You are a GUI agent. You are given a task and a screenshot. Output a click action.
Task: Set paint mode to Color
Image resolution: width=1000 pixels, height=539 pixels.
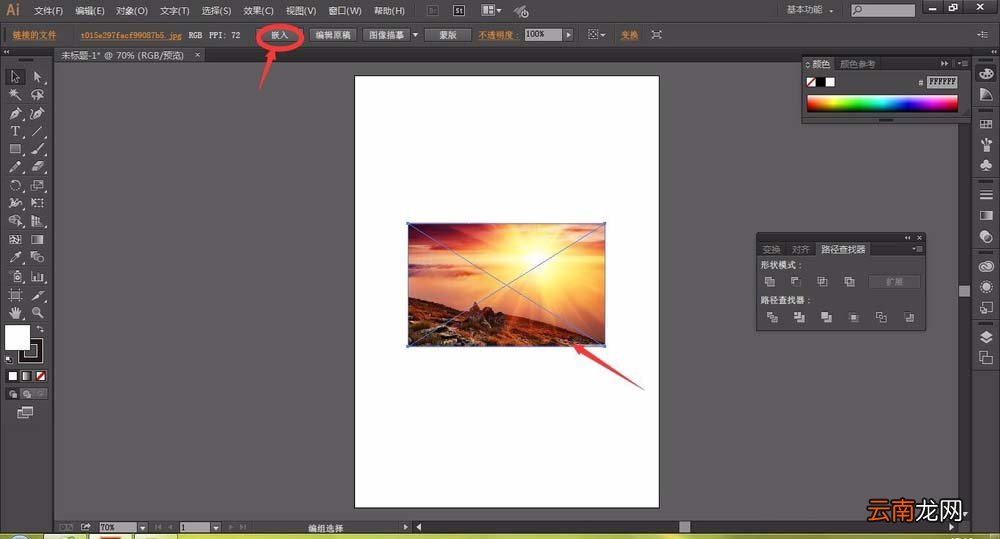click(13, 376)
